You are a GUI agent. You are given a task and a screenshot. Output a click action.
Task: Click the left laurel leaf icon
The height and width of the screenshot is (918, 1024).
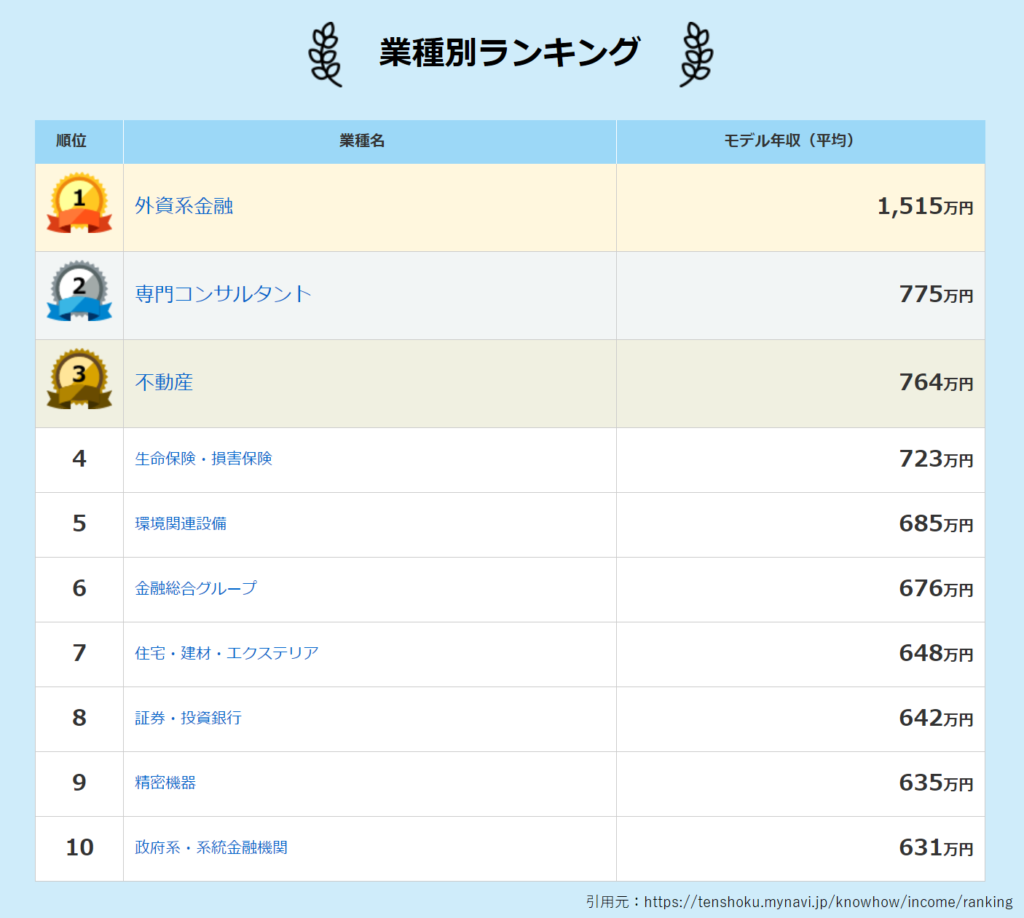(x=324, y=55)
